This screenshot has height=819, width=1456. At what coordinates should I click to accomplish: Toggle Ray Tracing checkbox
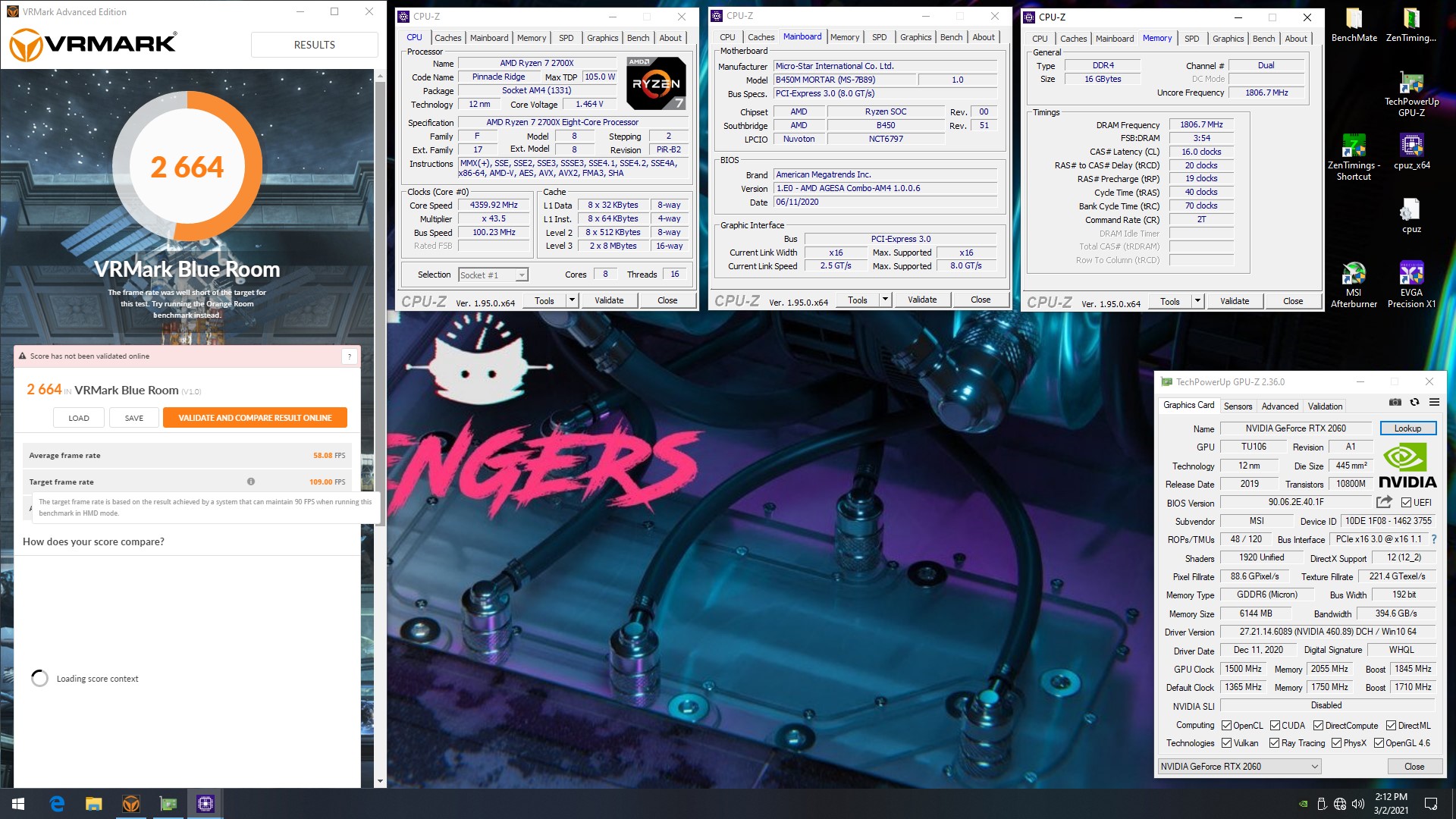click(x=1274, y=743)
